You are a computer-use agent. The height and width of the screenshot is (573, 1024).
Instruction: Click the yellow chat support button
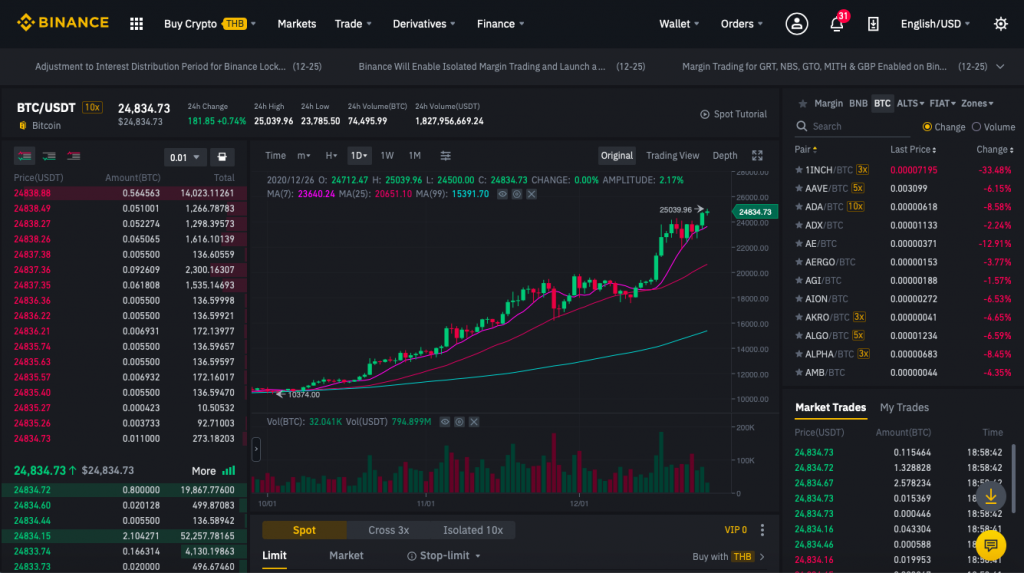tap(991, 545)
